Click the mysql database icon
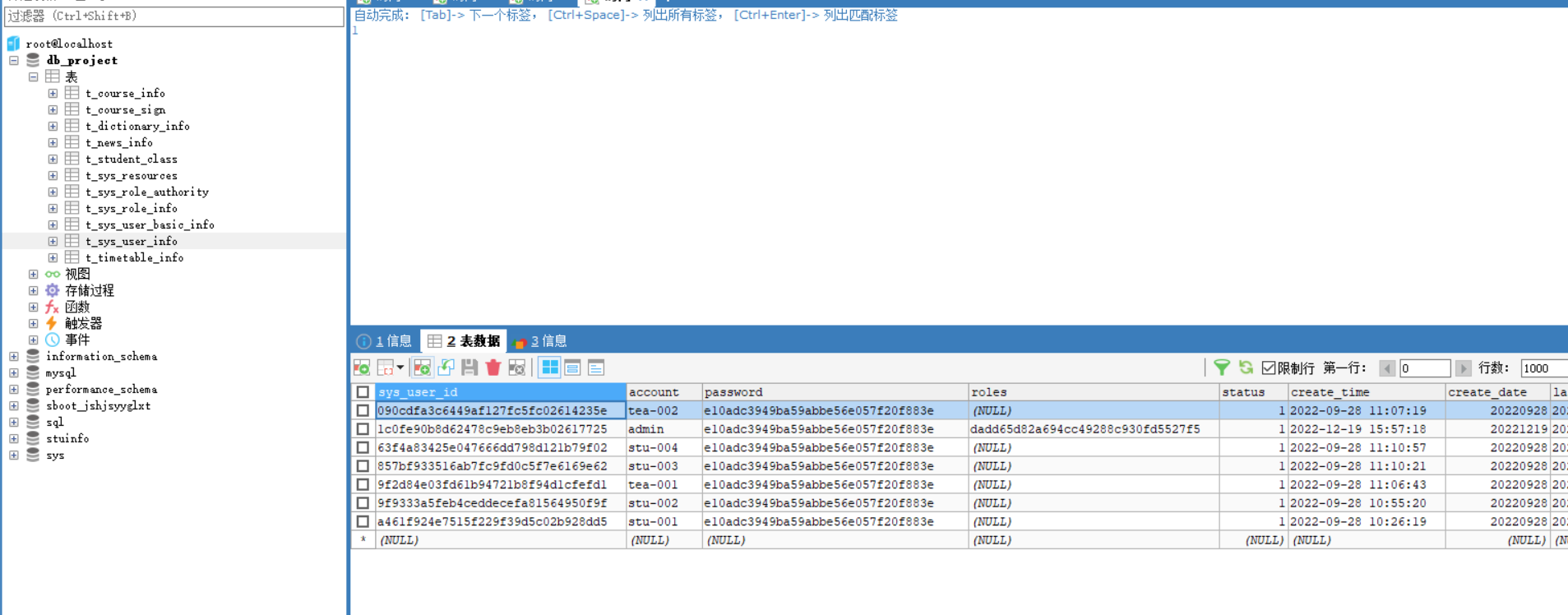This screenshot has height=615, width=1568. 33,372
